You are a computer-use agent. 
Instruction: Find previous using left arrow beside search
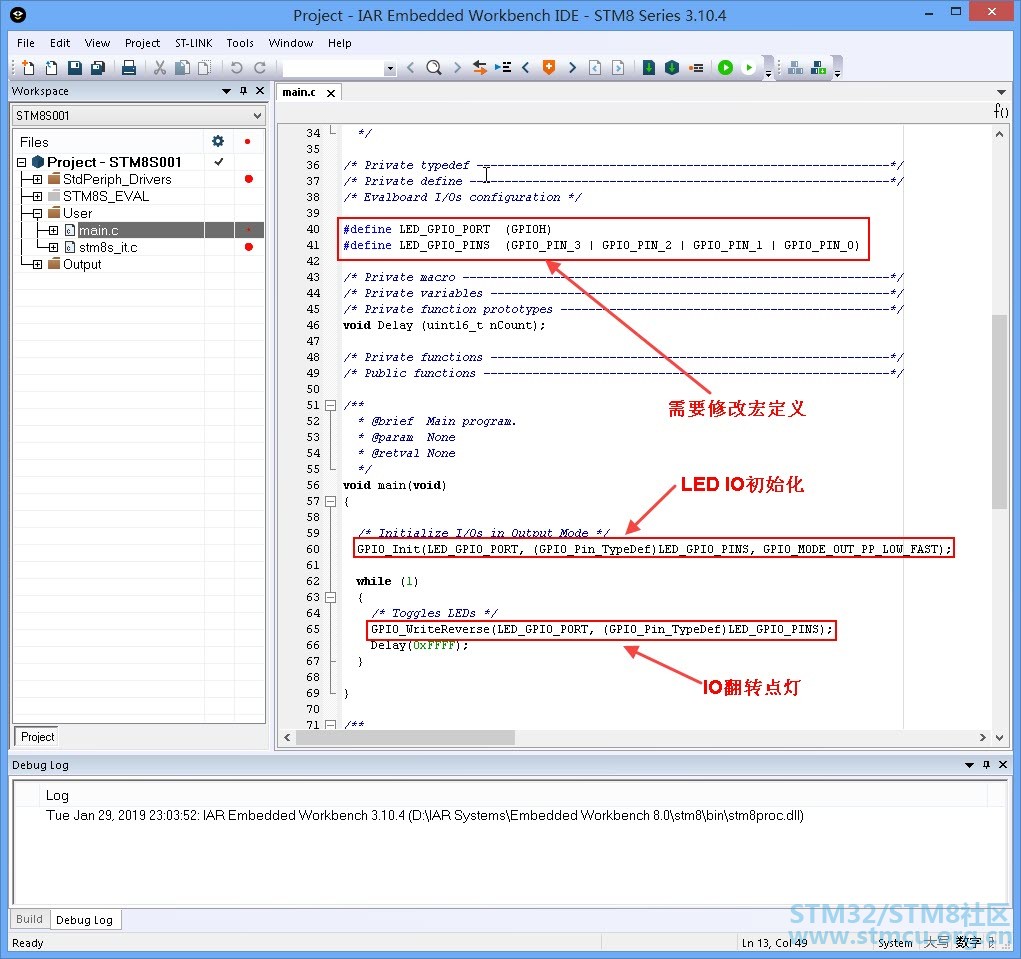tap(411, 68)
